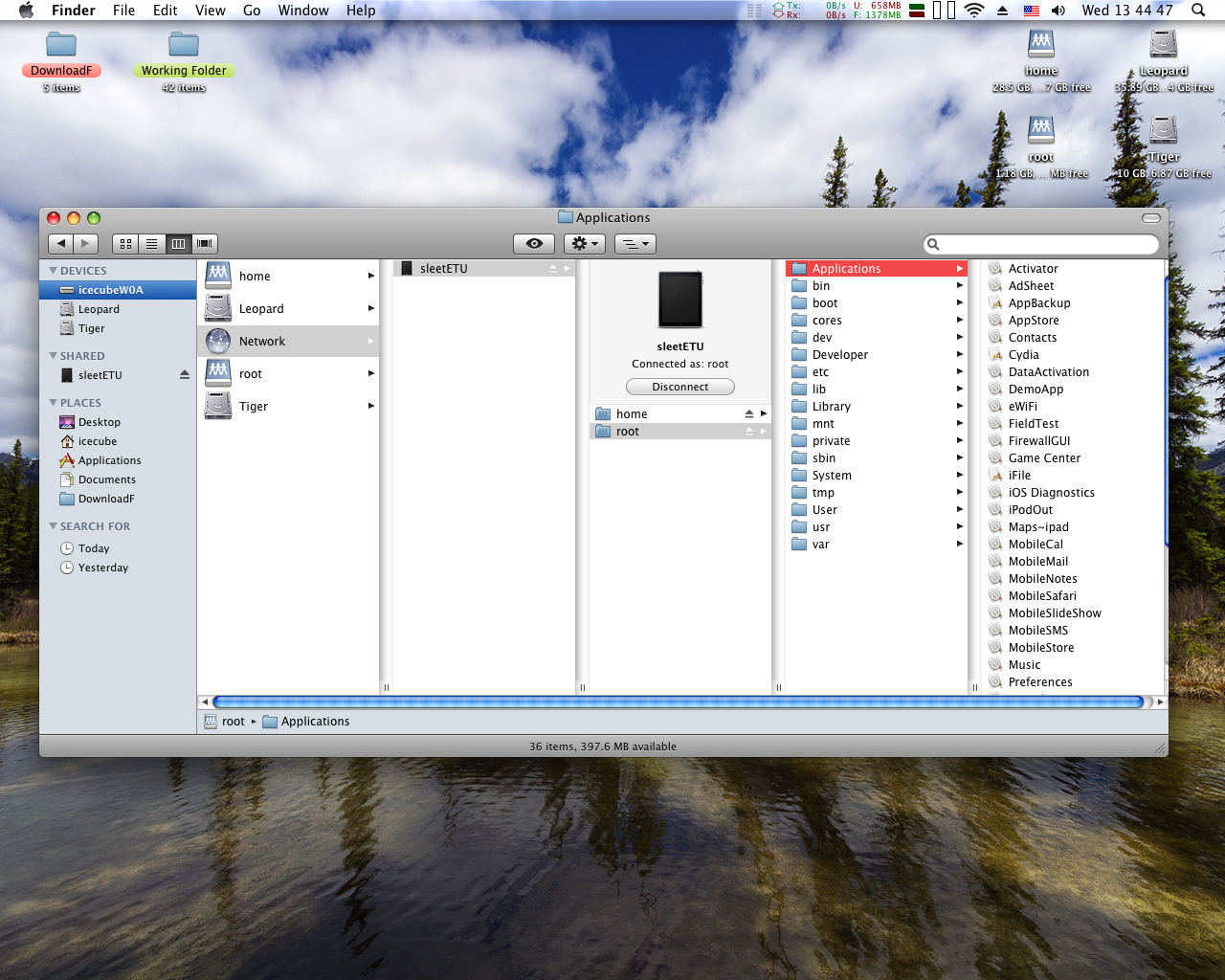Select the iFile app

(x=1072, y=476)
